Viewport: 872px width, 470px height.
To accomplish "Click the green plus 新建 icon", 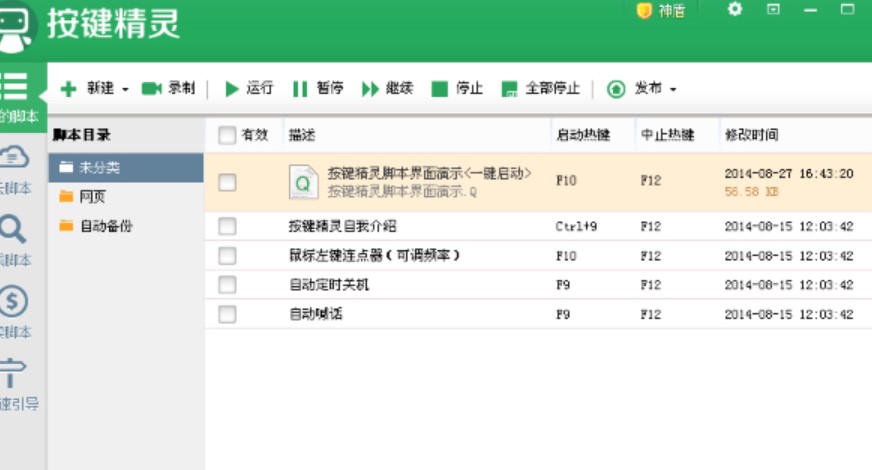I will [x=69, y=89].
